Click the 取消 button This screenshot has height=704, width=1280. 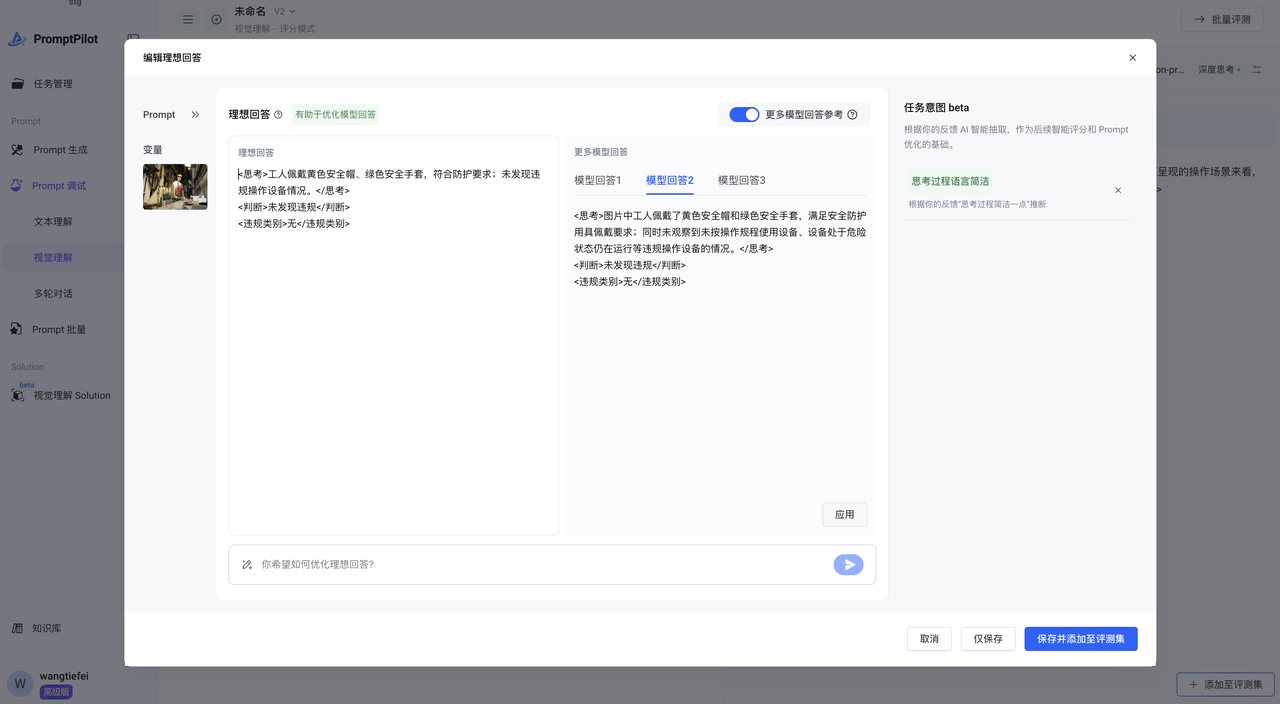pos(929,639)
